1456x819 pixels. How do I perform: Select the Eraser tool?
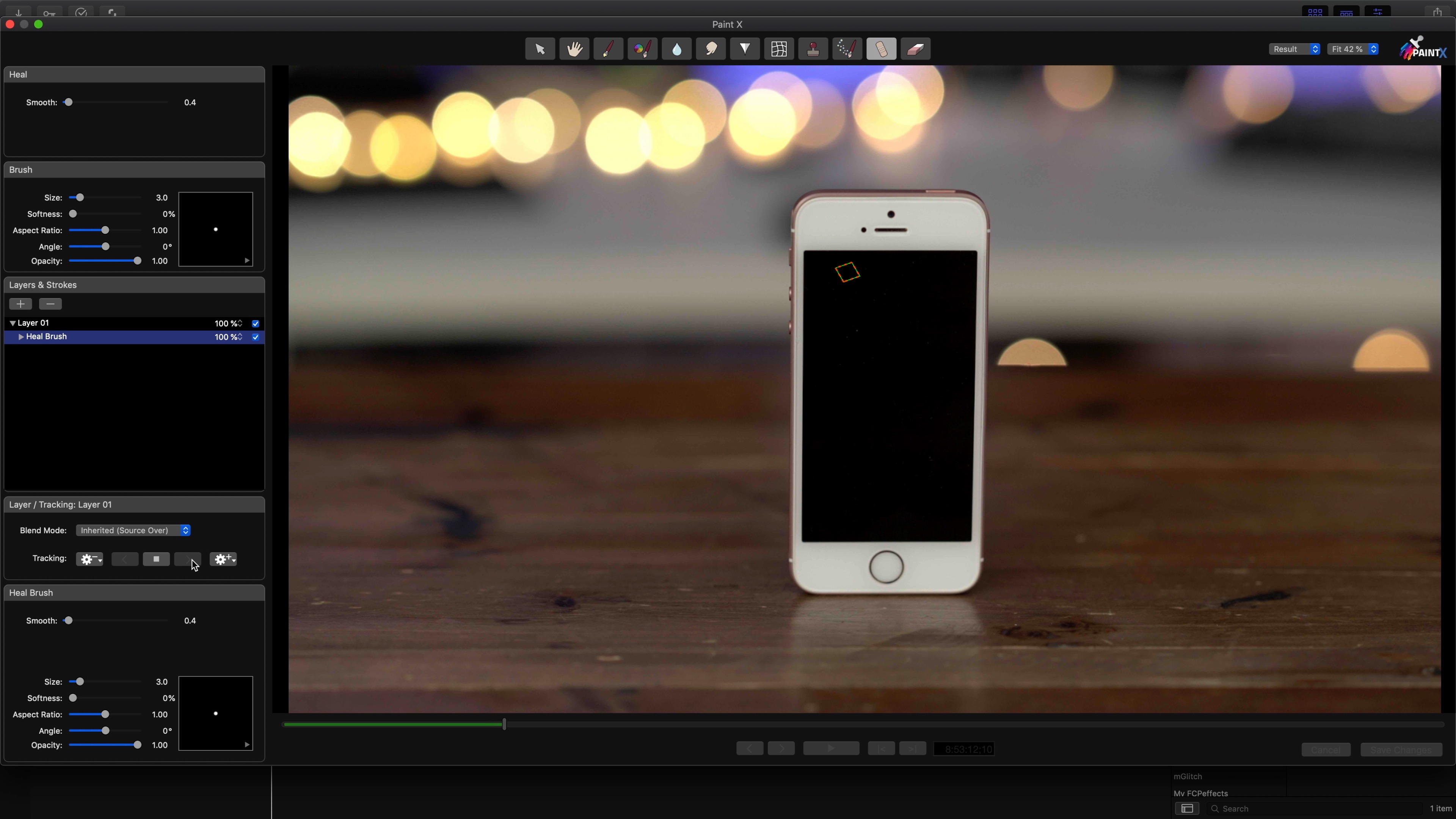(x=915, y=49)
